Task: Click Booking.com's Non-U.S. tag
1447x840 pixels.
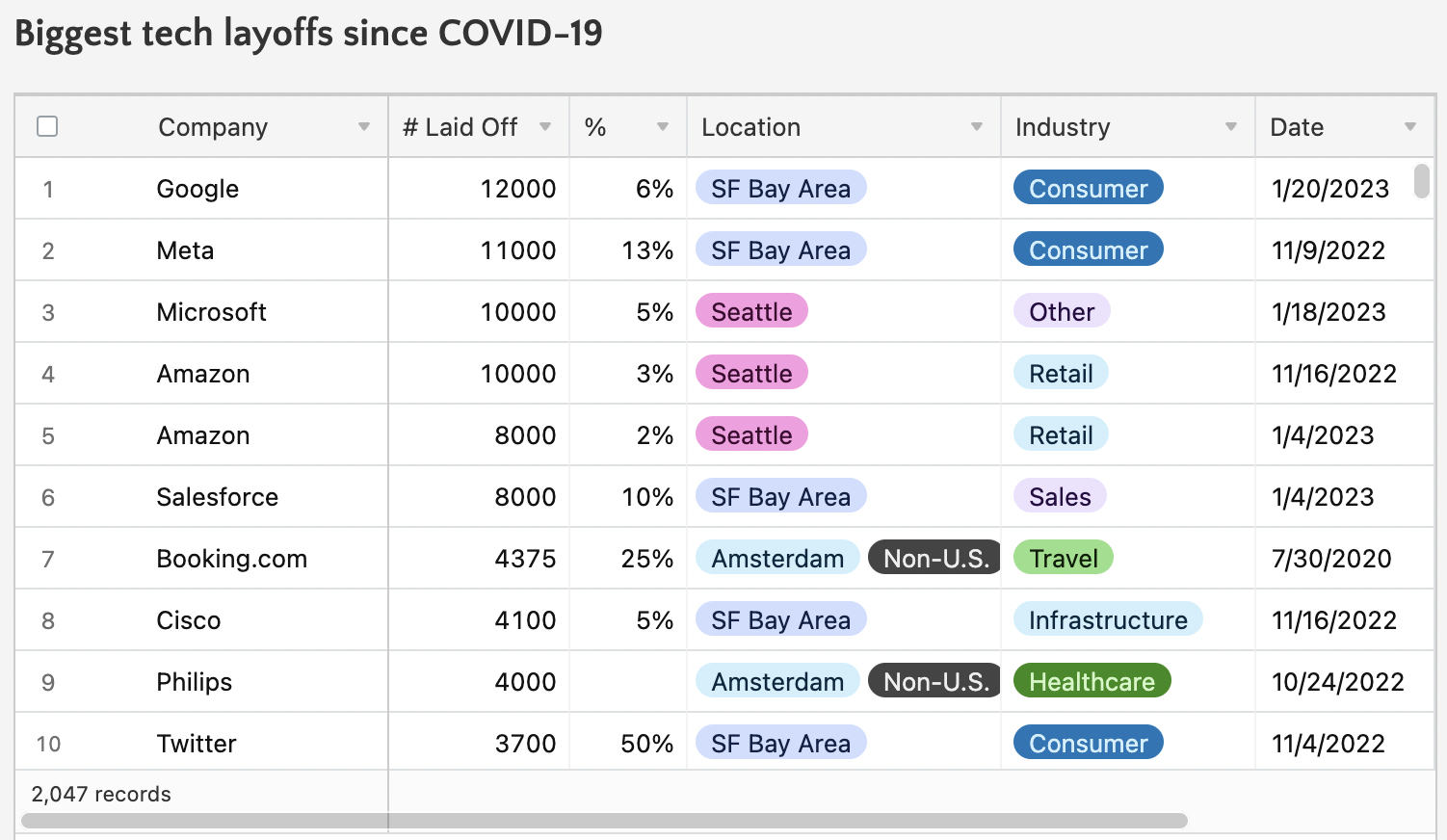Action: (935, 558)
